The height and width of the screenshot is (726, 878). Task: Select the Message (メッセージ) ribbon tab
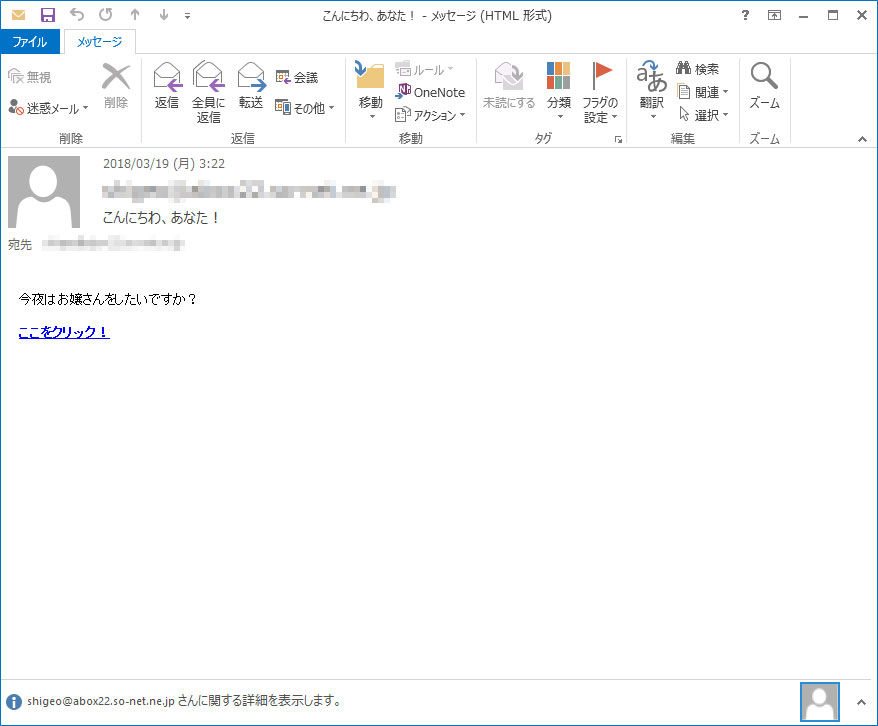click(x=100, y=42)
